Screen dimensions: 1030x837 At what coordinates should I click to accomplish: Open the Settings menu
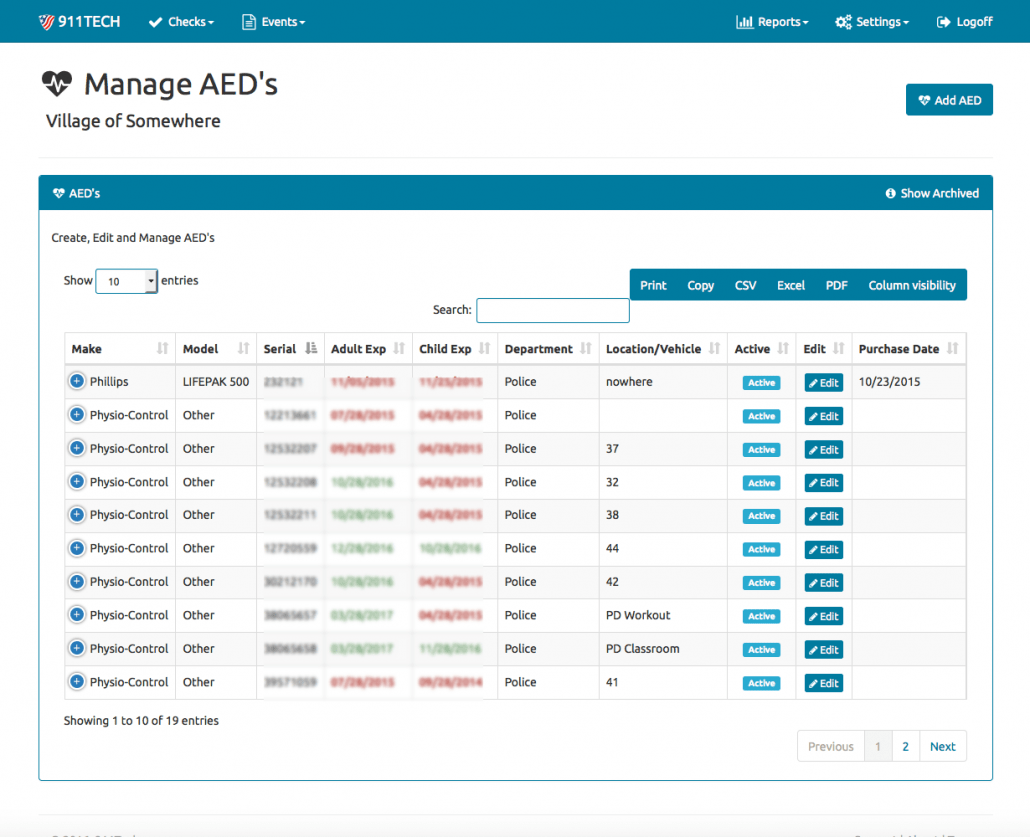(870, 21)
